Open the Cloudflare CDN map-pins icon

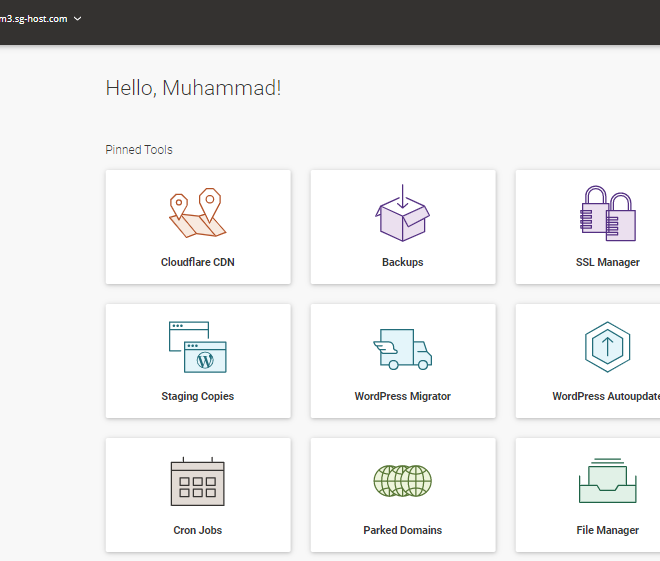pyautogui.click(x=197, y=213)
